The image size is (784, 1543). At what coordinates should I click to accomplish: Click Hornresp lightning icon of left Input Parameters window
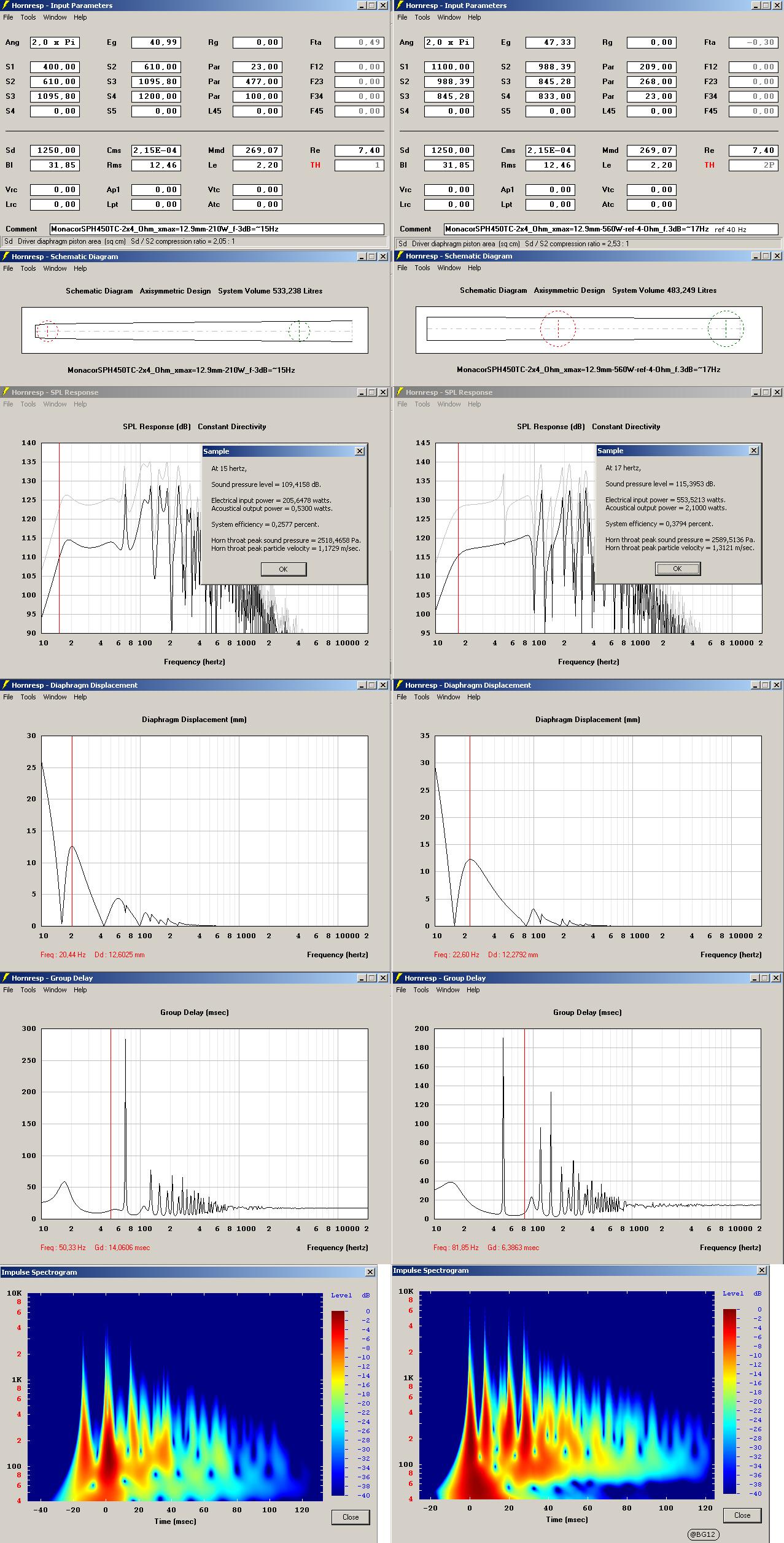click(6, 6)
